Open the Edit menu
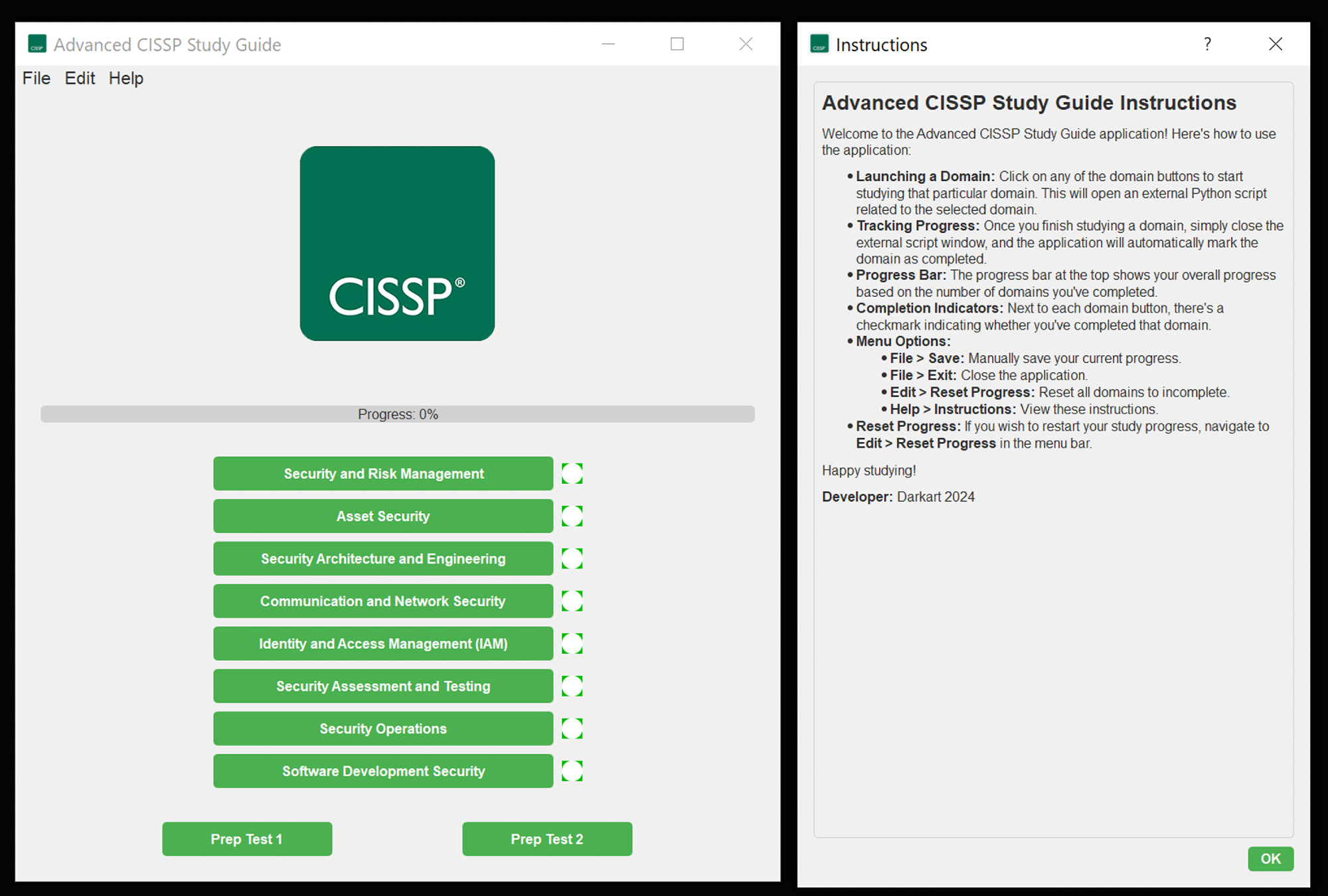This screenshot has width=1328, height=896. (x=80, y=78)
